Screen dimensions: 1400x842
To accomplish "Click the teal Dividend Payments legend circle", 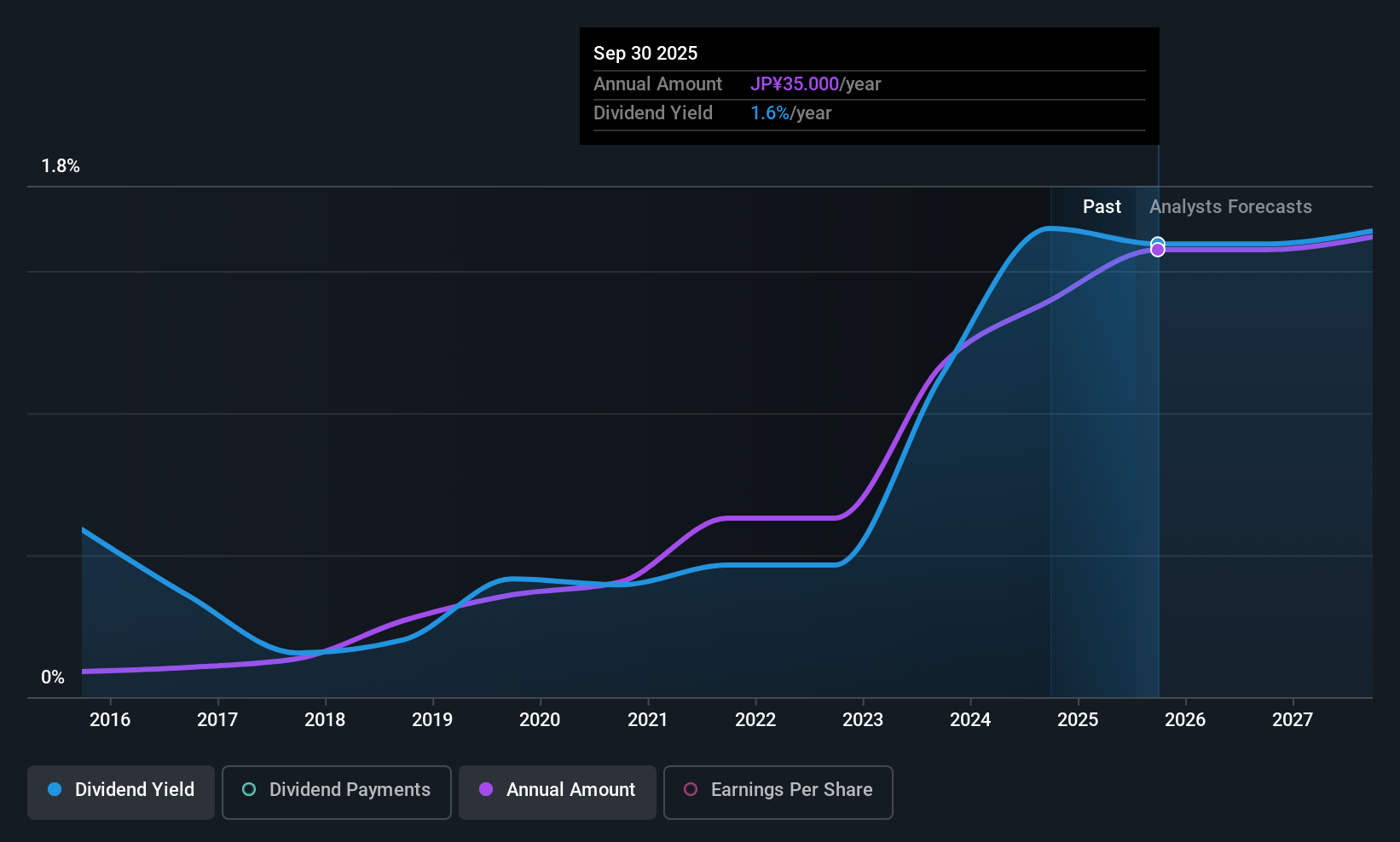I will tap(249, 789).
